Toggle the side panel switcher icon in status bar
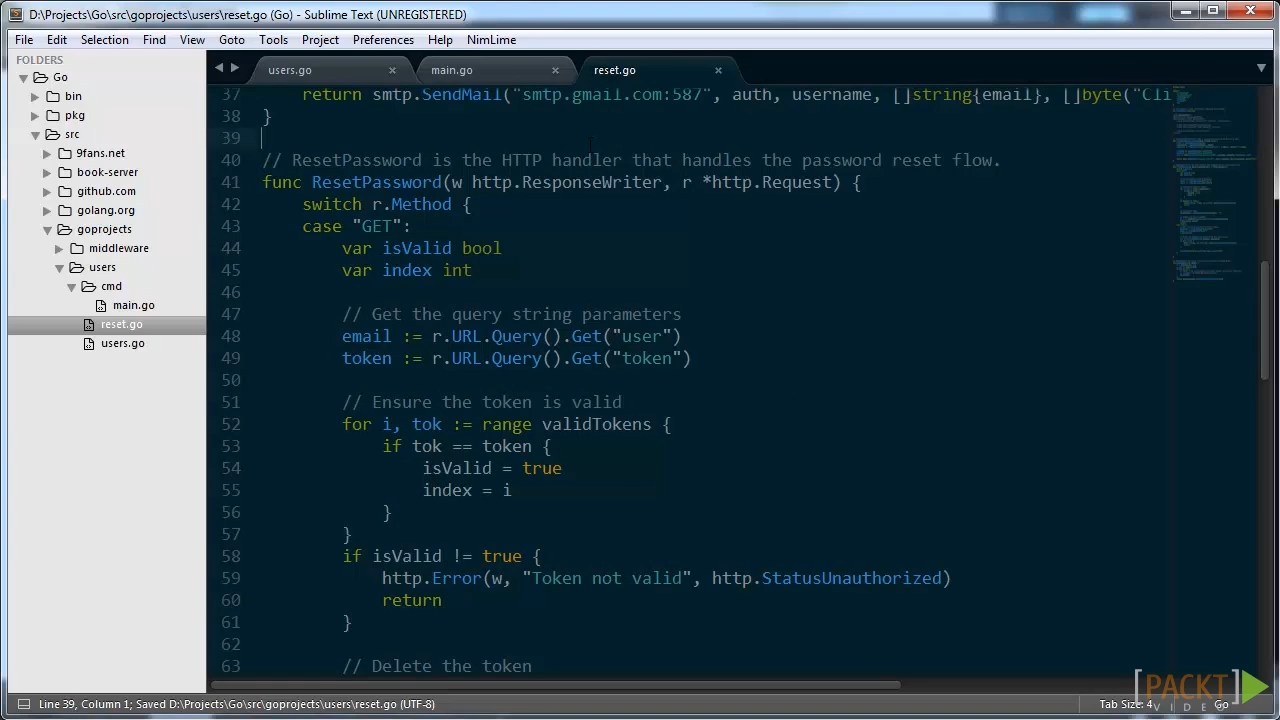The image size is (1280, 720). 23,704
